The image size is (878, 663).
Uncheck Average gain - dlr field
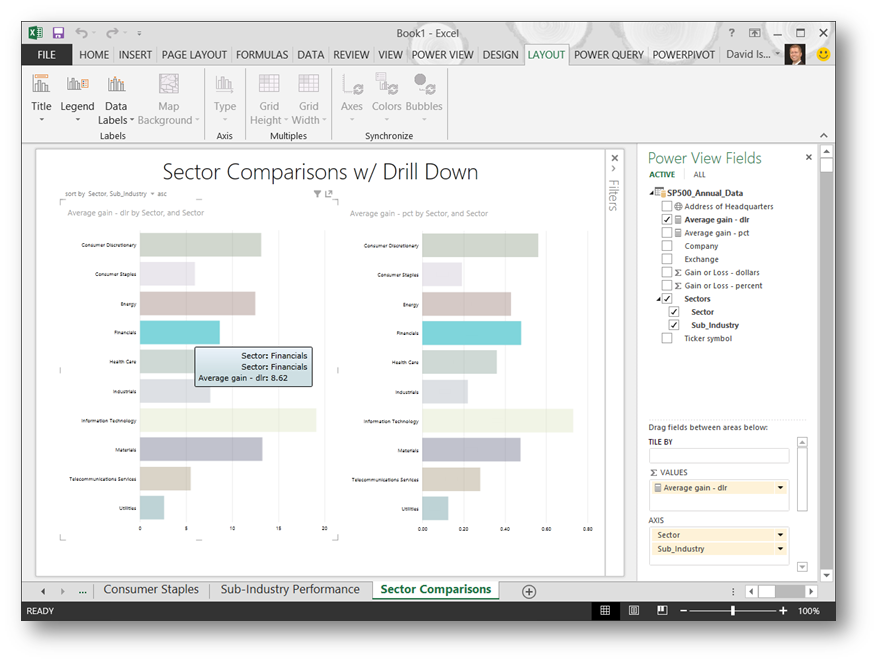[x=667, y=220]
